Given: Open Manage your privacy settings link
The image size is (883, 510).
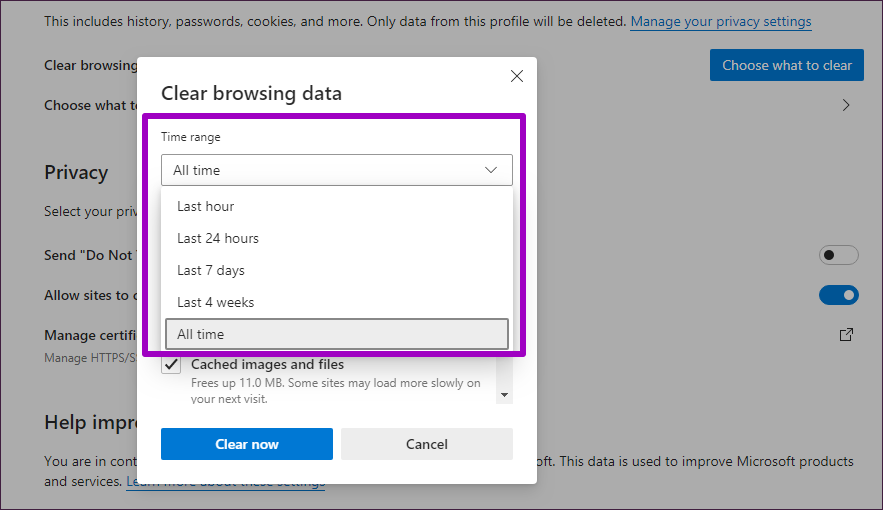Looking at the screenshot, I should (x=720, y=21).
